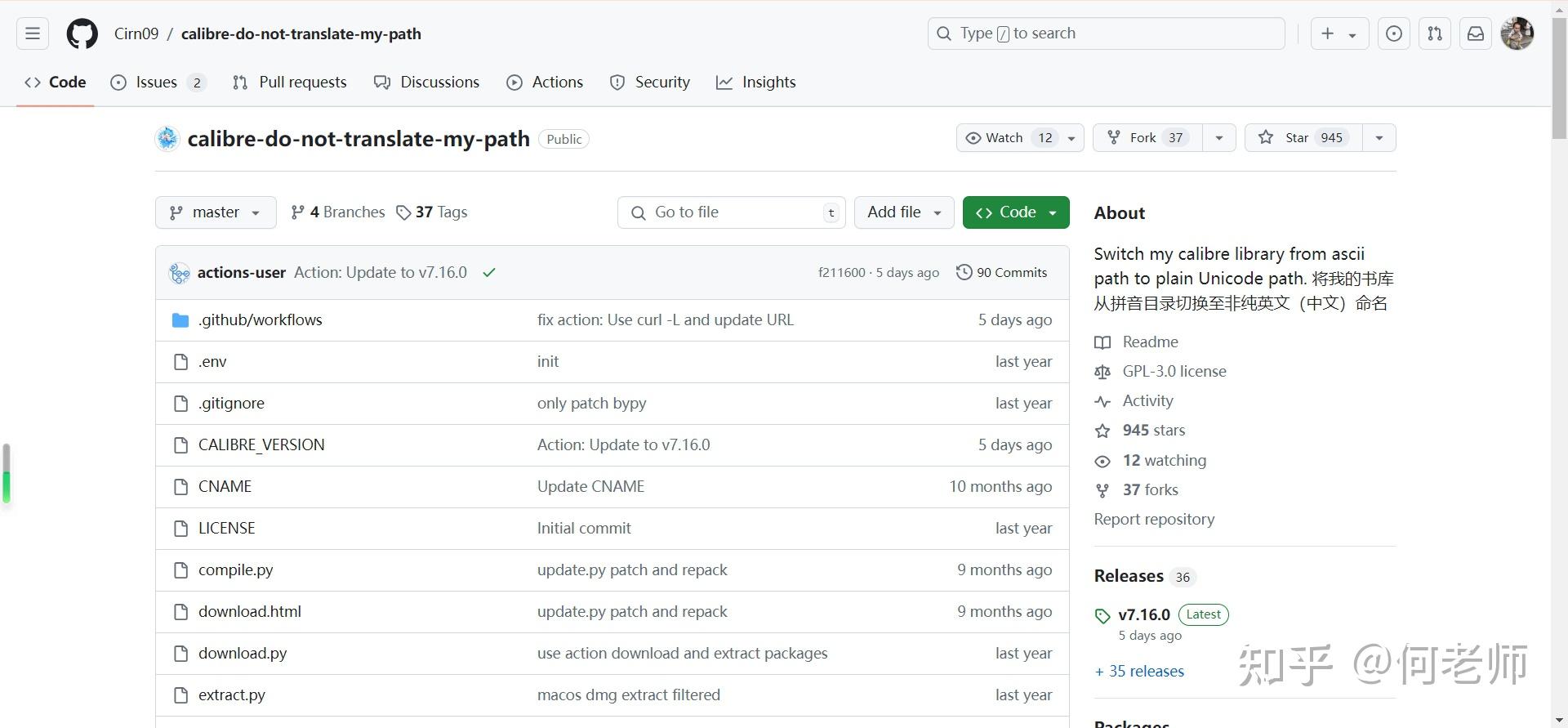The width and height of the screenshot is (1568, 728).
Task: Click the user profile avatar
Action: (1517, 33)
